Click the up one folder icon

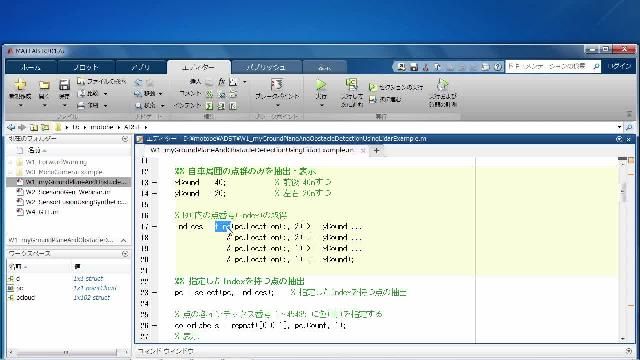34,127
